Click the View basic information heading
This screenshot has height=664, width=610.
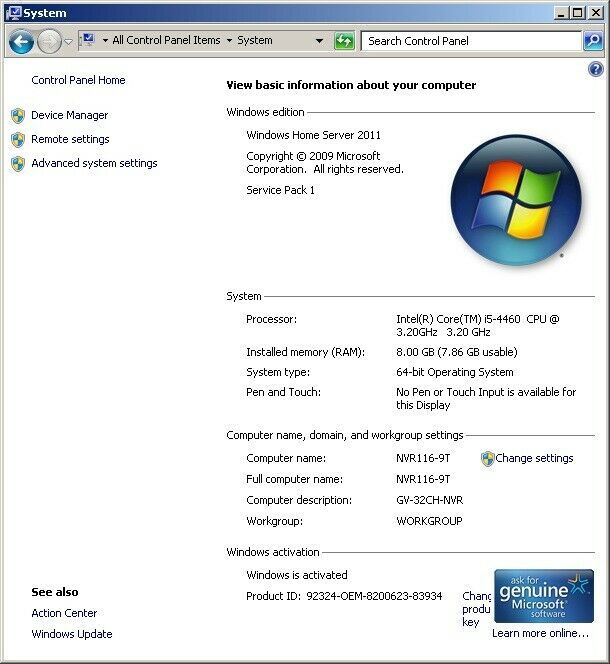coord(351,85)
